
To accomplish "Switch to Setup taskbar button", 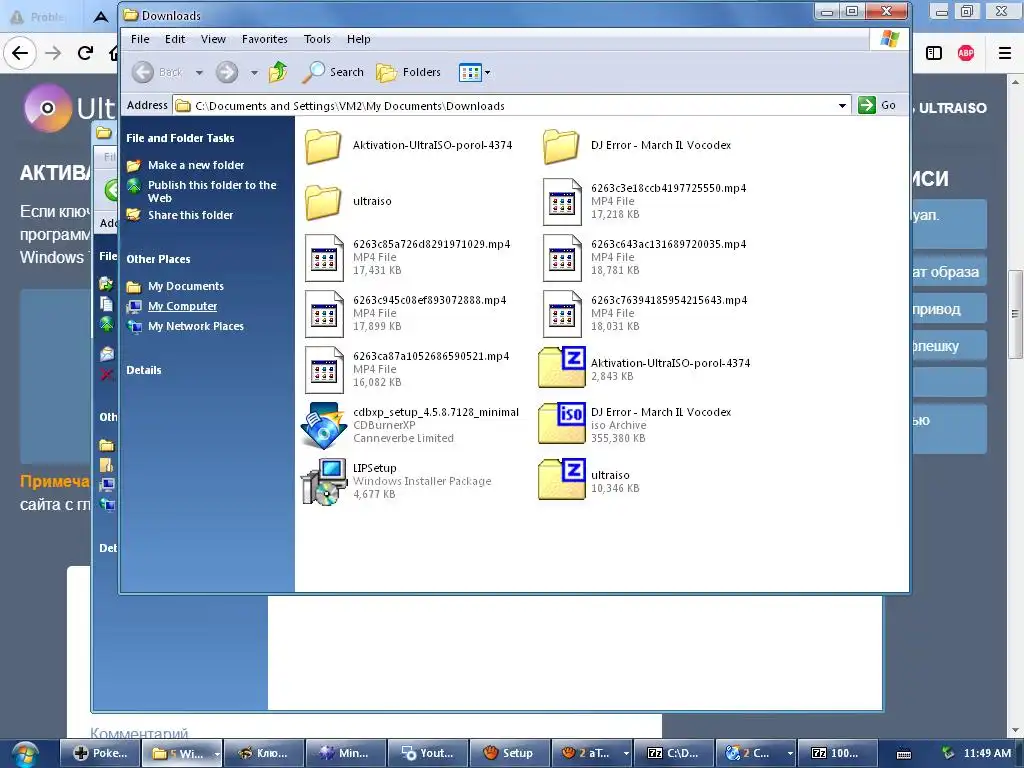I will pyautogui.click(x=509, y=753).
